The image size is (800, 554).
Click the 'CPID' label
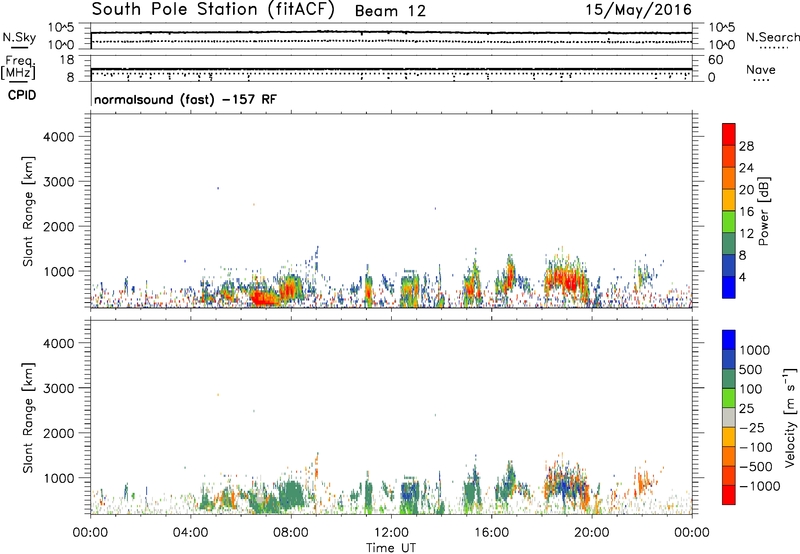click(x=22, y=95)
